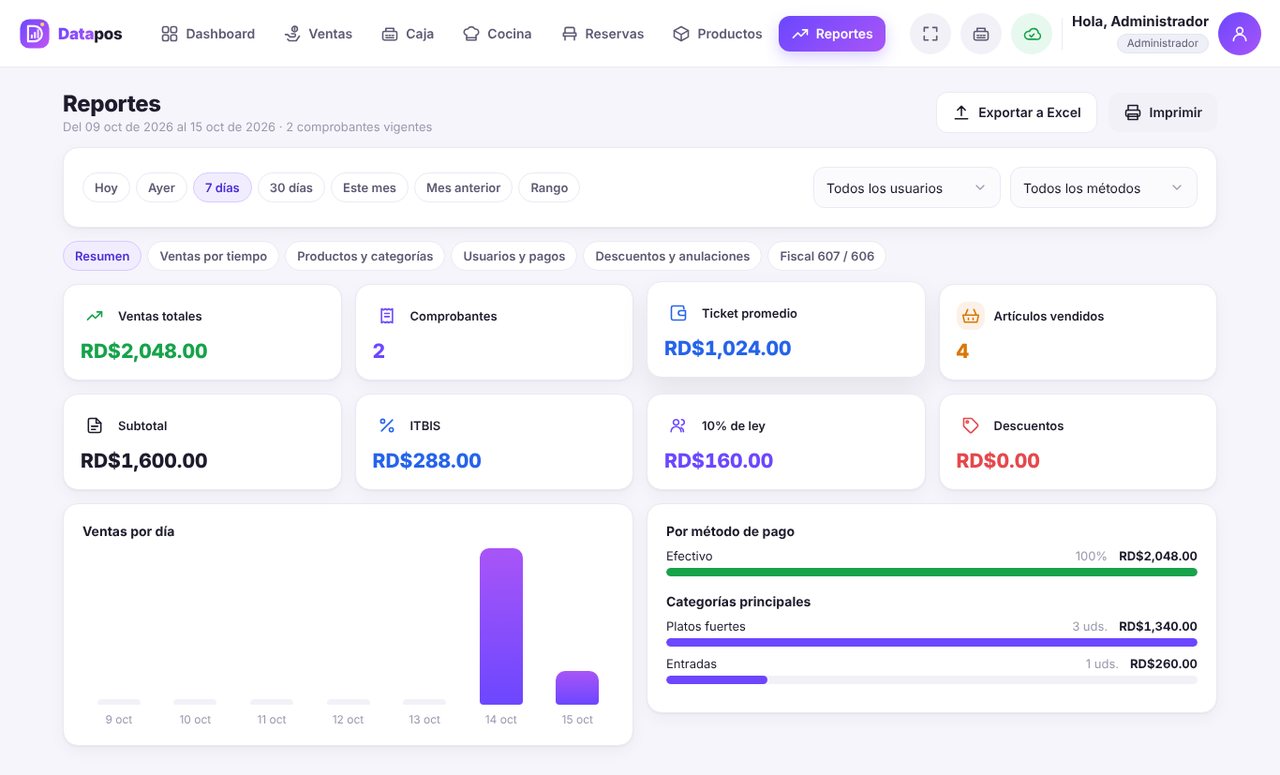Click the Ventas por día heading

(128, 532)
